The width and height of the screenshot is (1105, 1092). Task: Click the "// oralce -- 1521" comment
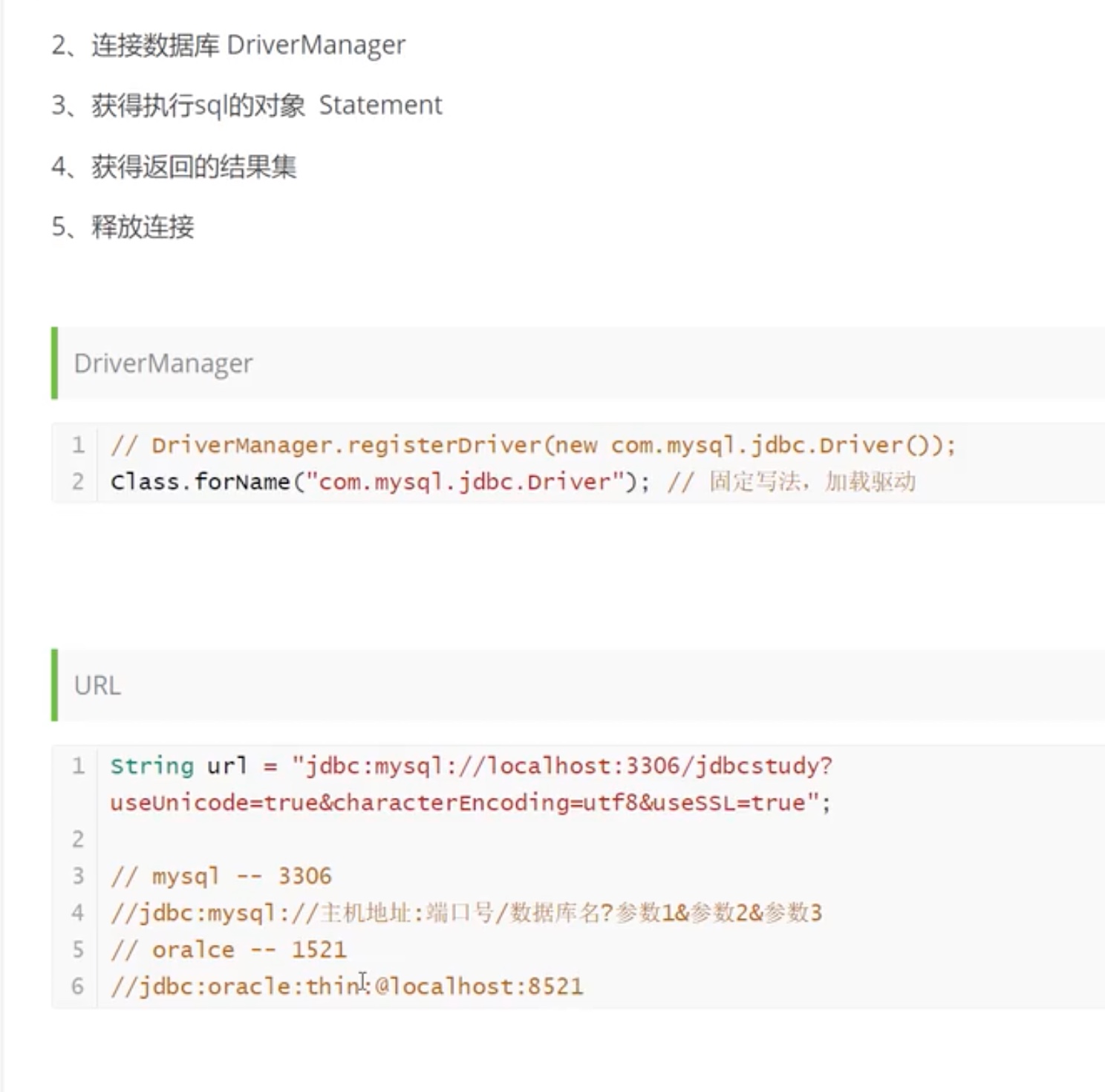[228, 950]
